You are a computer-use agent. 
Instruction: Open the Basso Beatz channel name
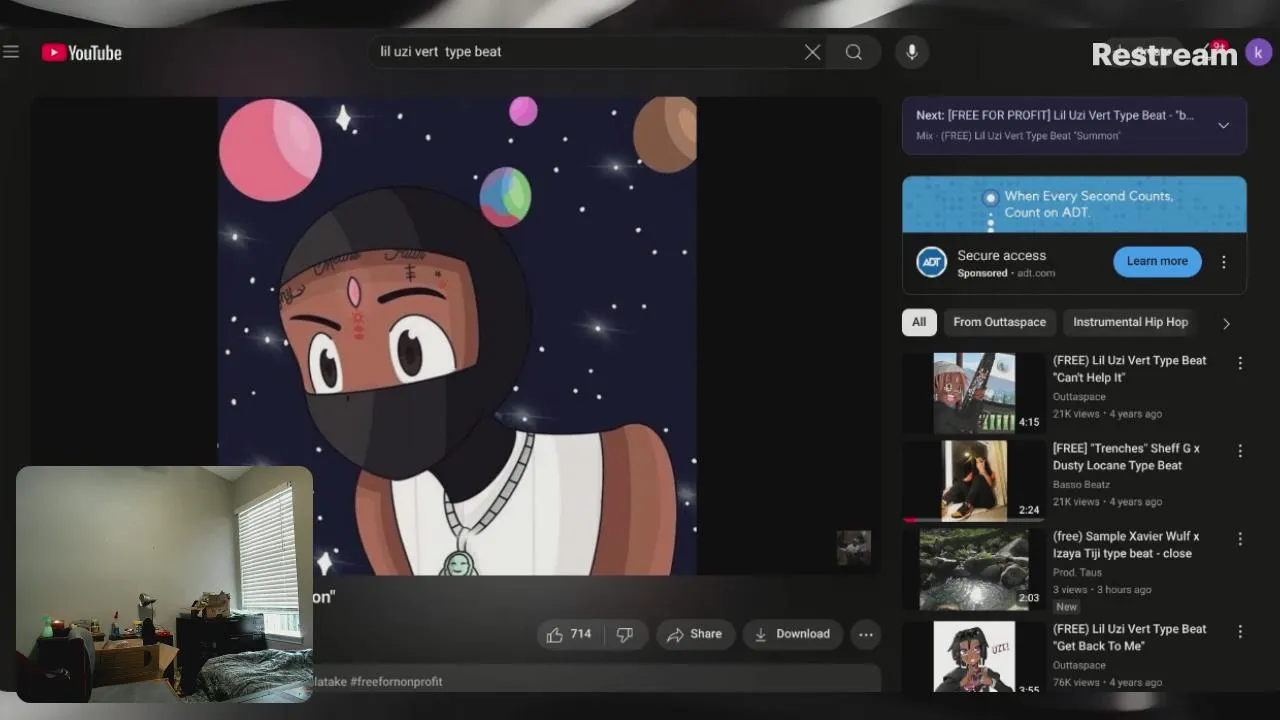pos(1081,485)
